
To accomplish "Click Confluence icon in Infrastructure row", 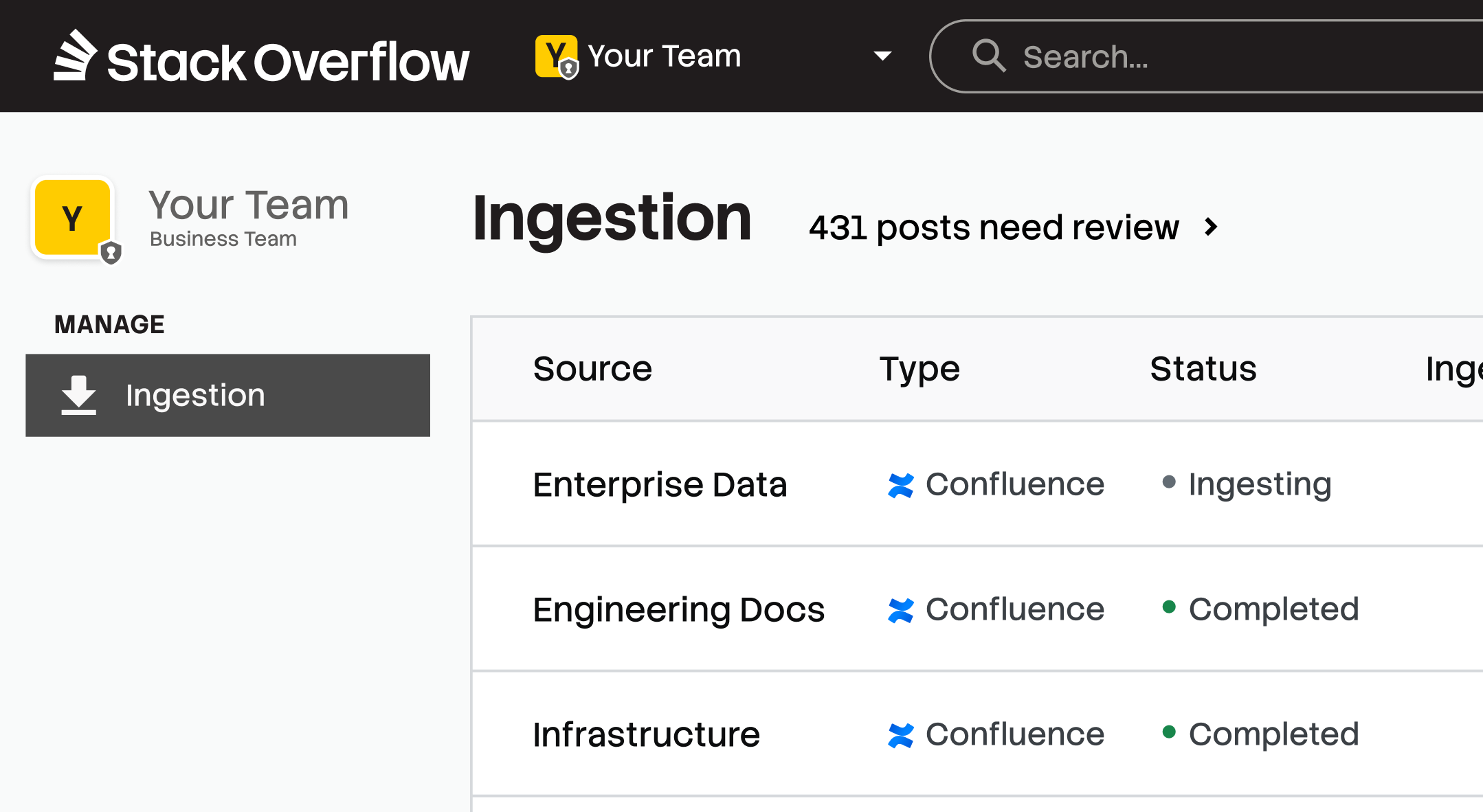I will (x=900, y=735).
